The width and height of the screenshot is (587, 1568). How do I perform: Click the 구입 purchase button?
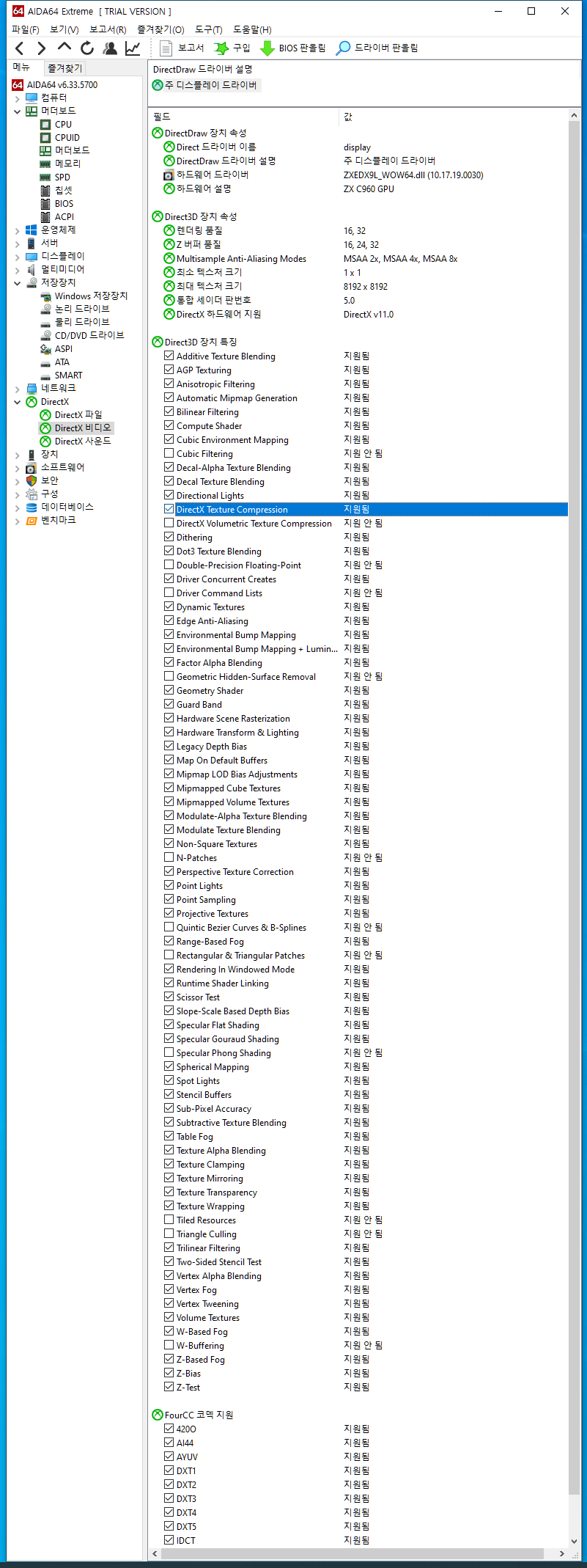(x=232, y=48)
